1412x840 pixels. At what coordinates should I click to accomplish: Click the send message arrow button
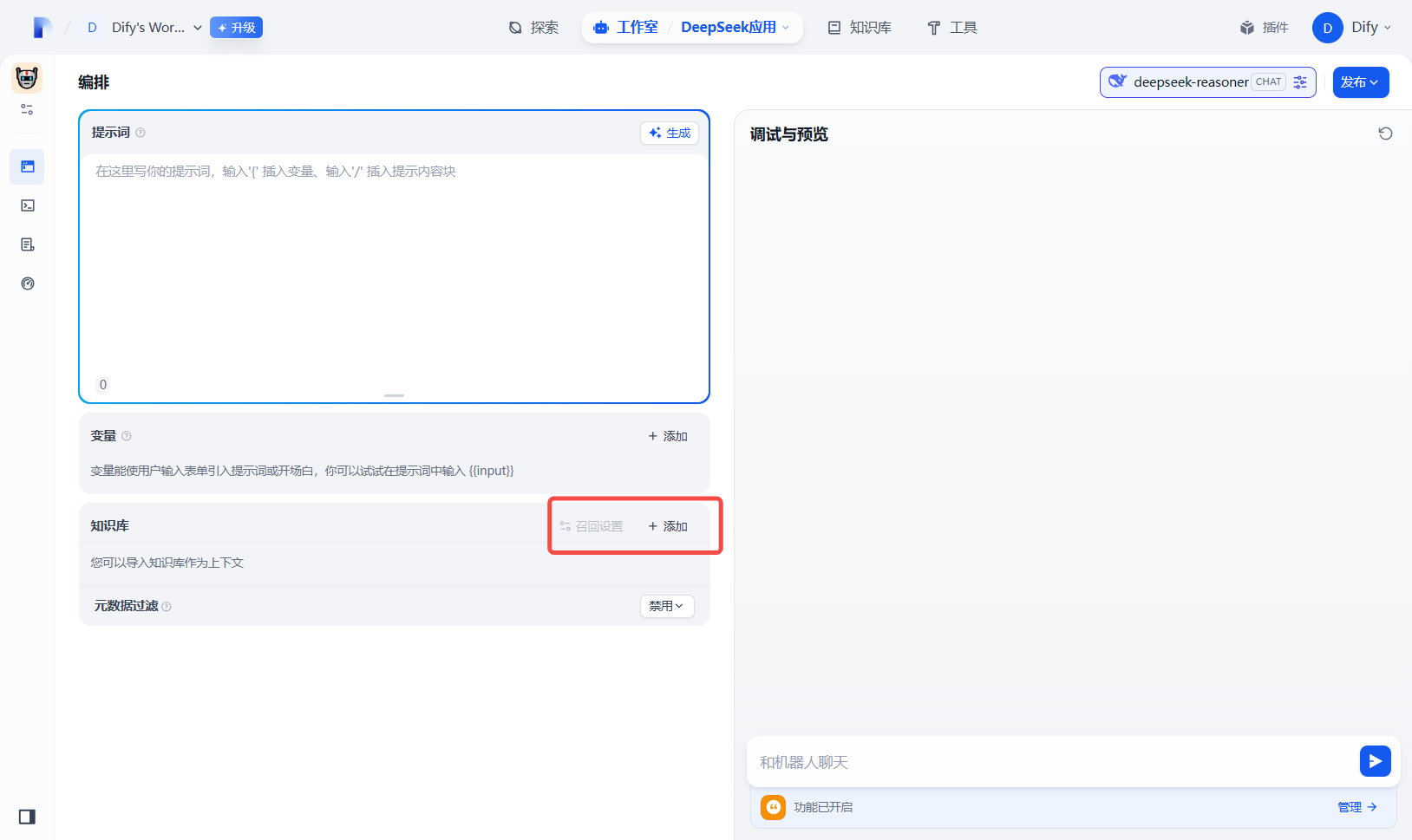coord(1375,761)
